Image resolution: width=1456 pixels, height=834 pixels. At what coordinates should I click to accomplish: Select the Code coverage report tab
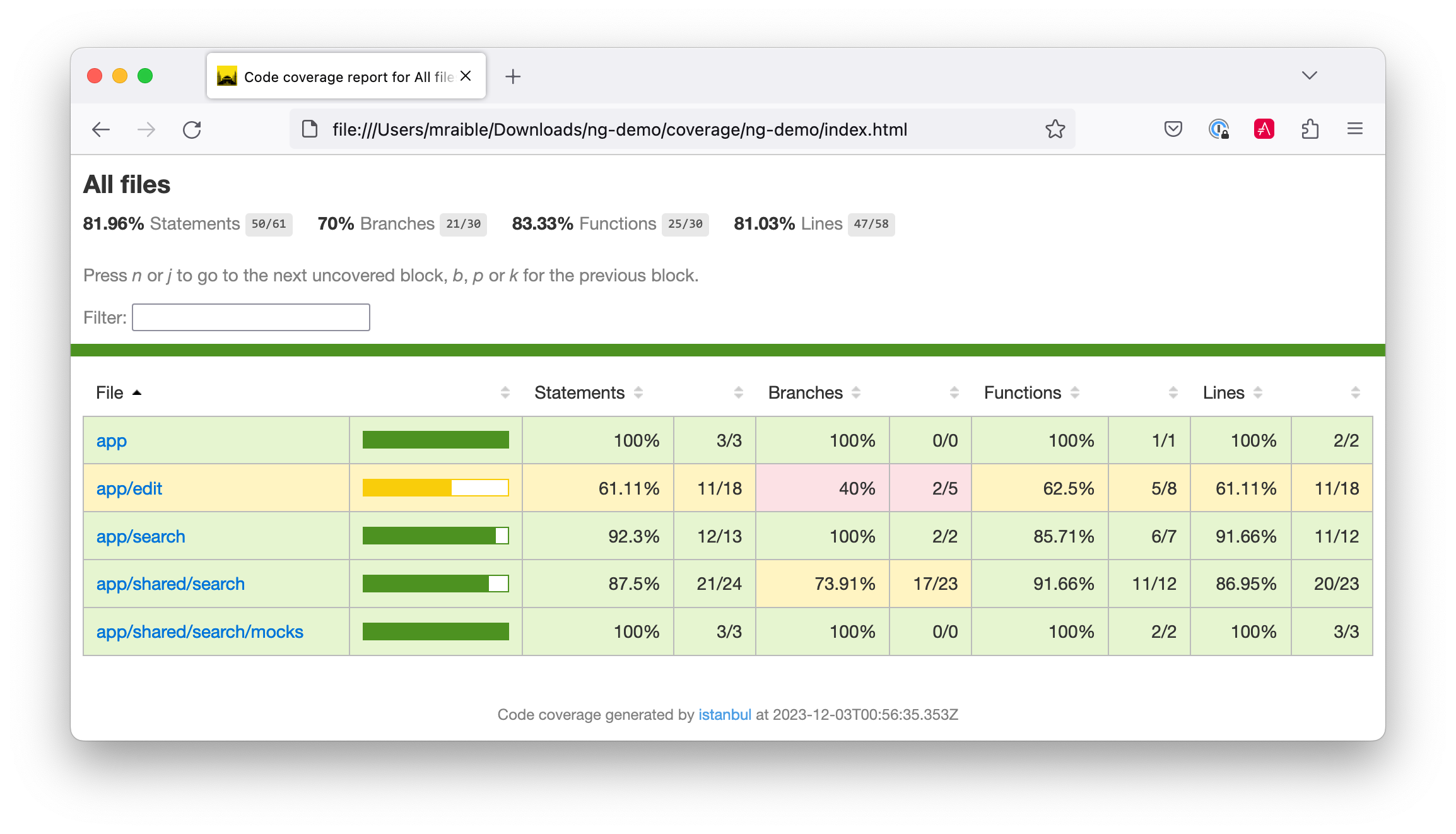click(341, 77)
